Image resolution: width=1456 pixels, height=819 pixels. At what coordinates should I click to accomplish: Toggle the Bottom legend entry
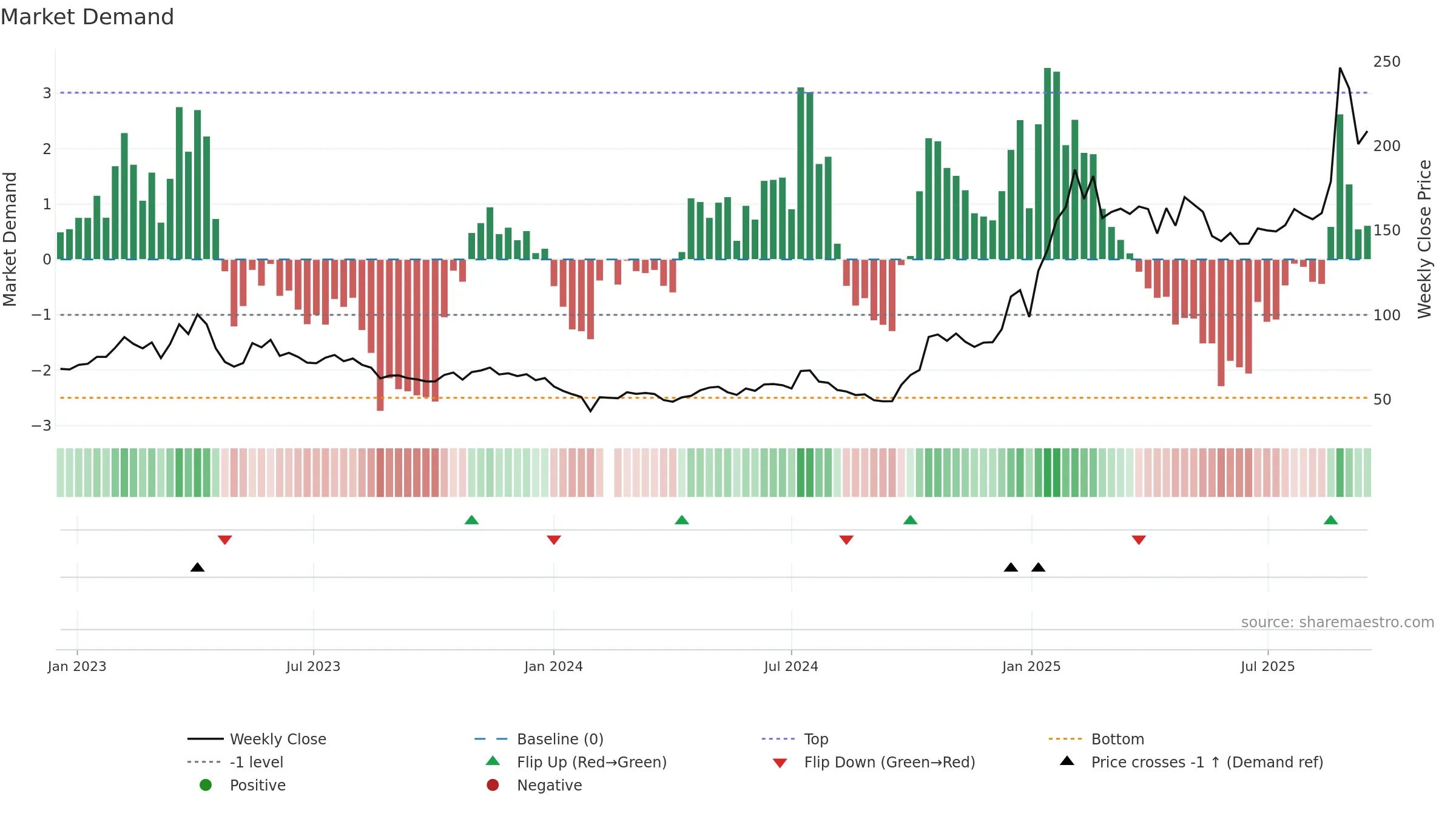1096,739
